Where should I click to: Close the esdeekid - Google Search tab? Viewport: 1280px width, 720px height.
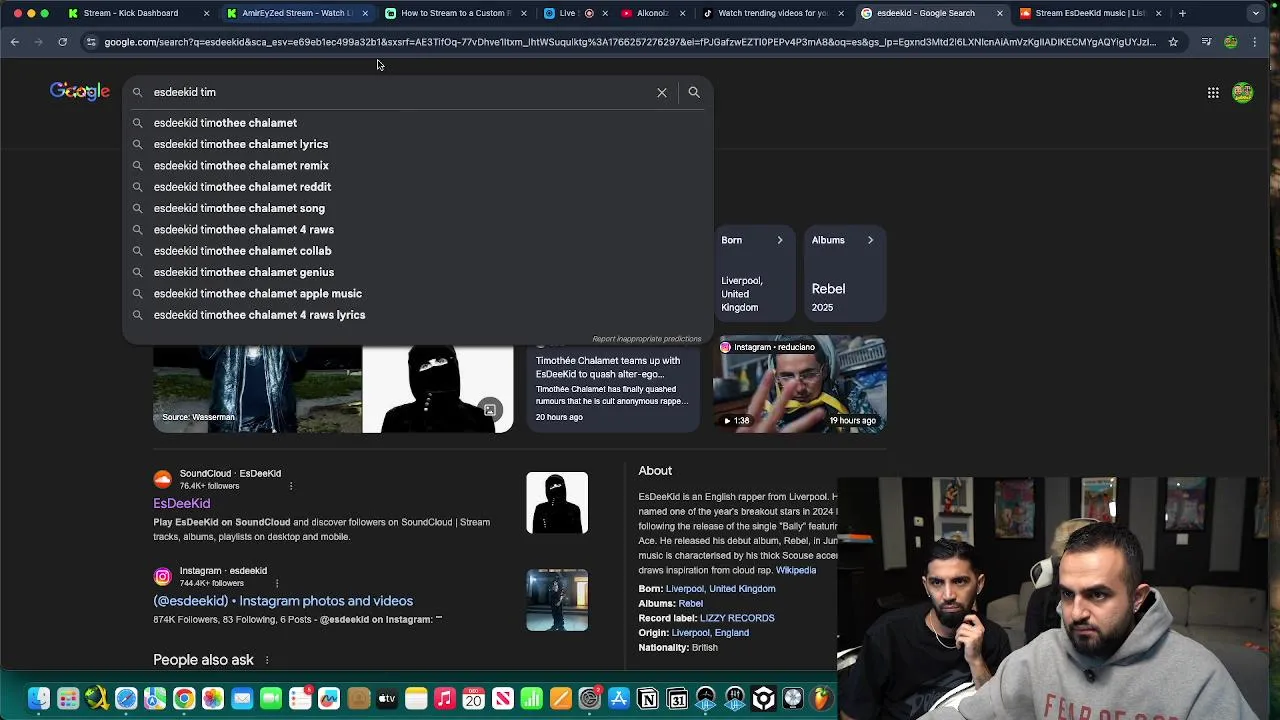pyautogui.click(x=999, y=13)
